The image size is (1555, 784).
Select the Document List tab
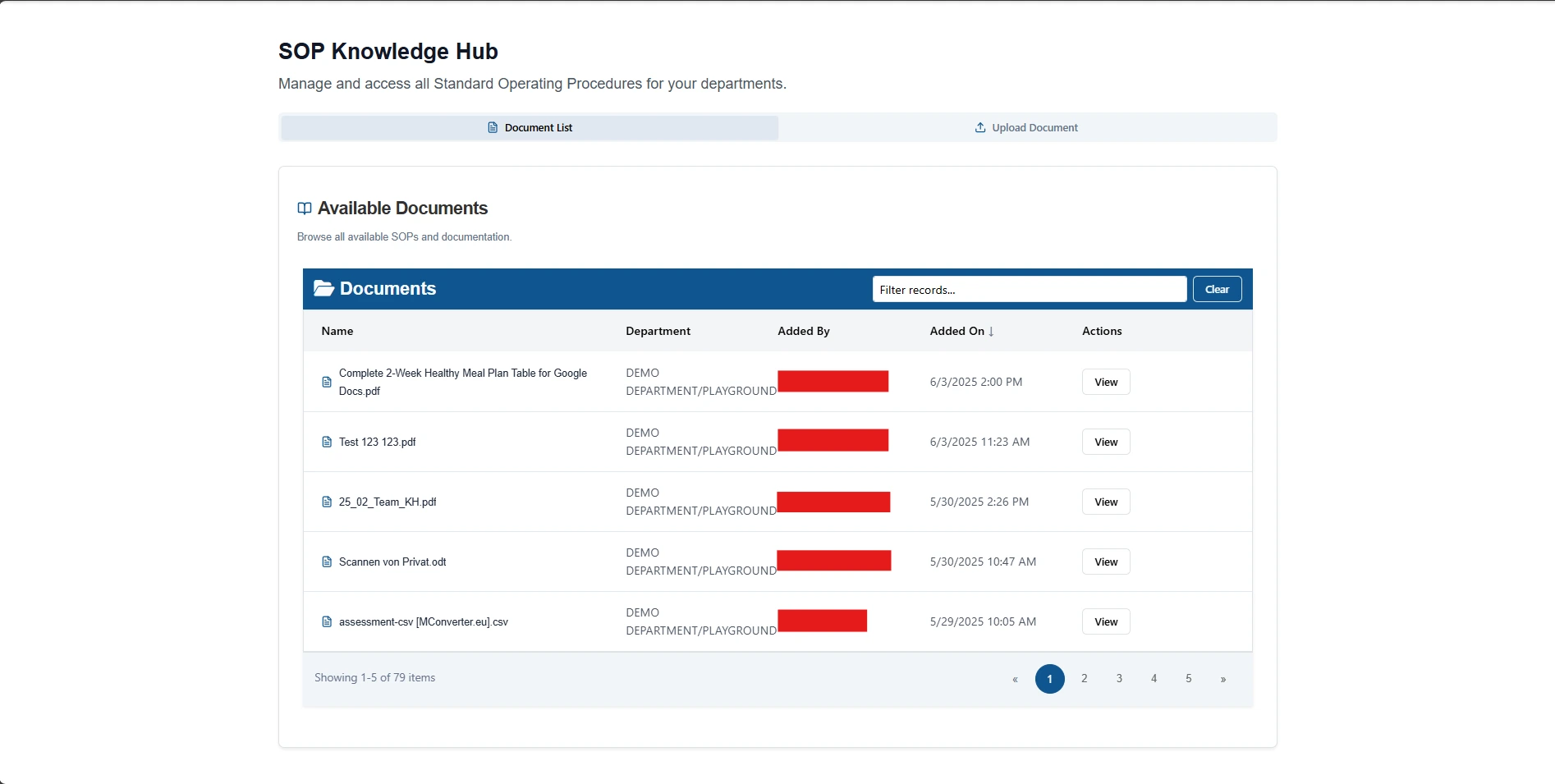click(530, 127)
